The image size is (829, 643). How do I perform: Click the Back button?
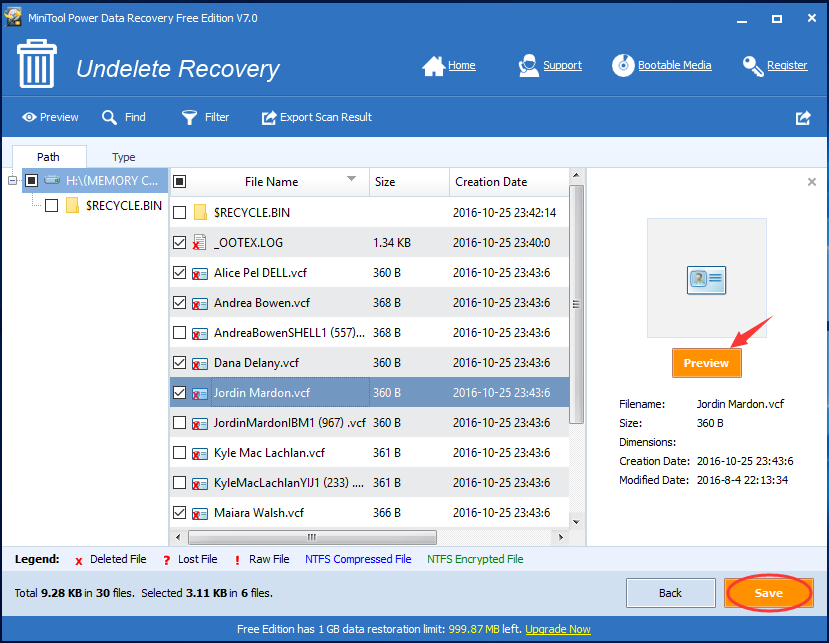(670, 593)
